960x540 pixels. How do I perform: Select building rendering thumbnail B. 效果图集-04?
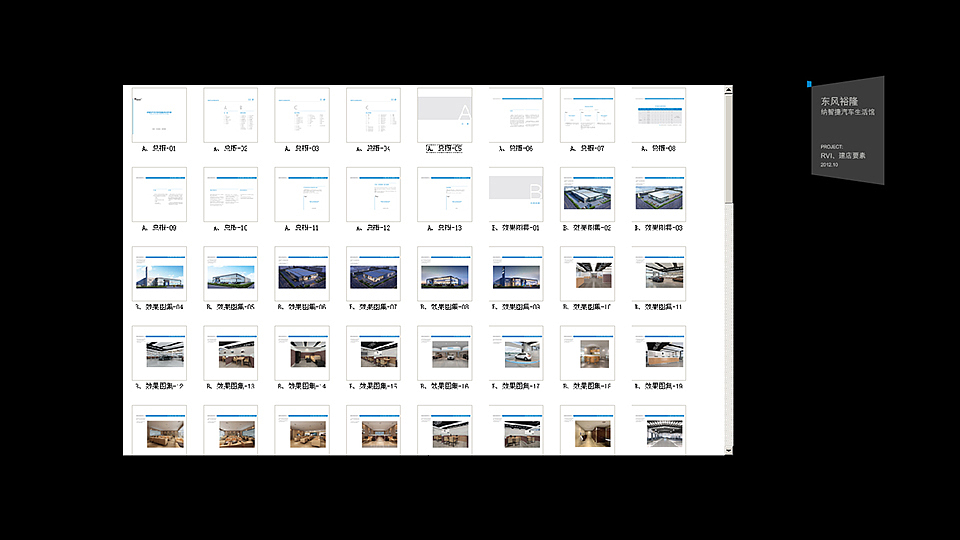pos(159,274)
